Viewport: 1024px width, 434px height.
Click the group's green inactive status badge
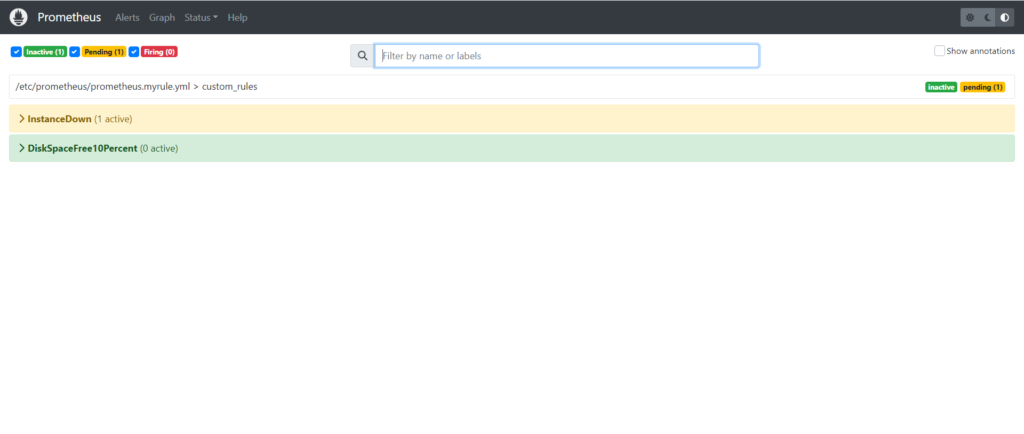click(941, 87)
